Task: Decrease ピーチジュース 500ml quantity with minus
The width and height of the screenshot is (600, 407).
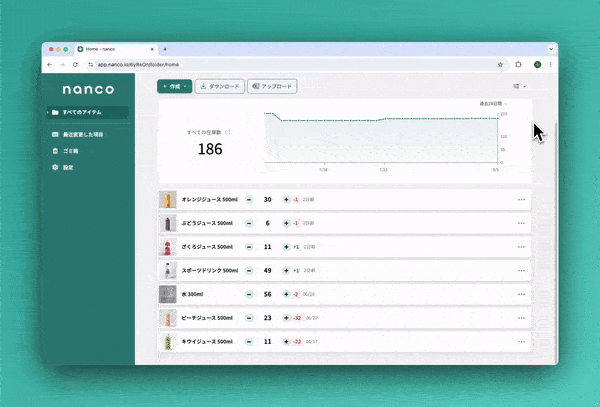Action: [249, 318]
